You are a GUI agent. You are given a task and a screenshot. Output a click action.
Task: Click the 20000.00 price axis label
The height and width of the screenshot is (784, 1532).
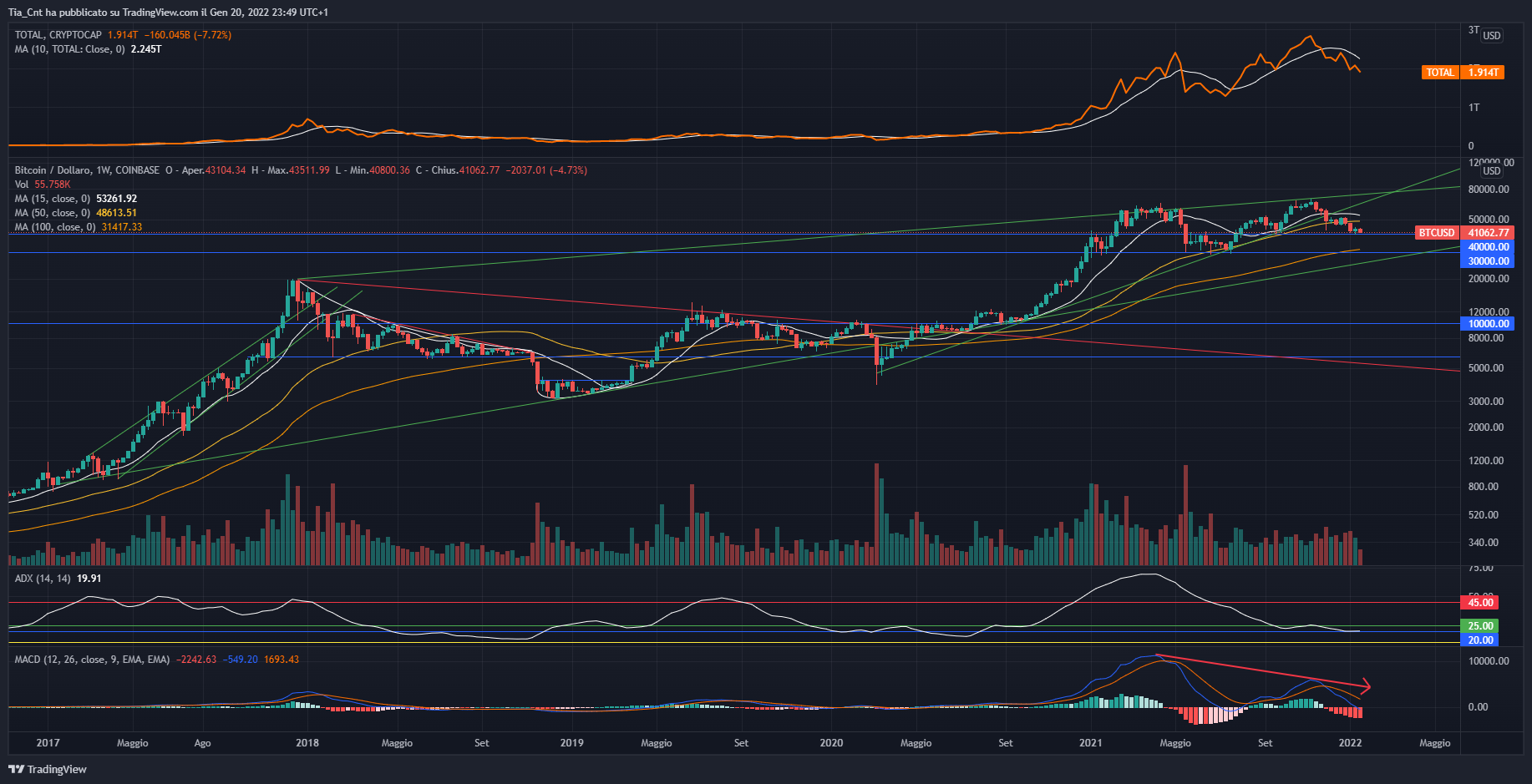[1488, 279]
